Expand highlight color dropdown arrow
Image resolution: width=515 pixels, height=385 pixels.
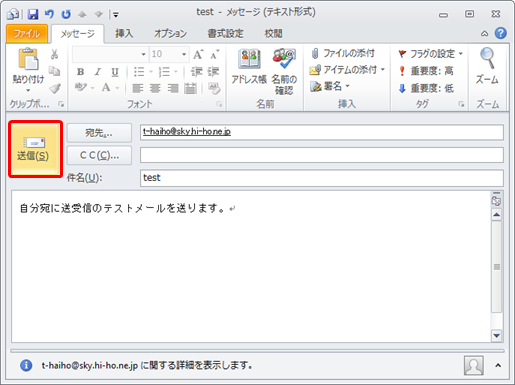pyautogui.click(x=93, y=88)
